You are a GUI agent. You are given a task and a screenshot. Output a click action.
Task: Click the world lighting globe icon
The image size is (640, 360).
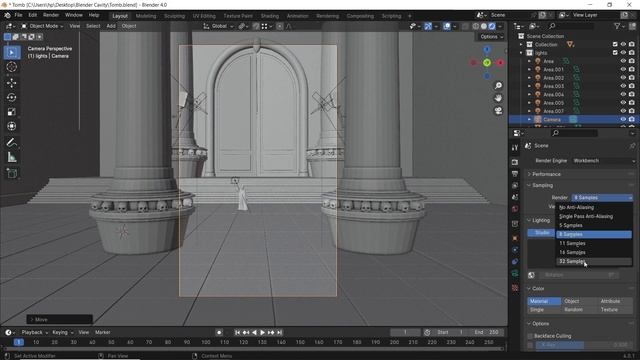(531, 275)
